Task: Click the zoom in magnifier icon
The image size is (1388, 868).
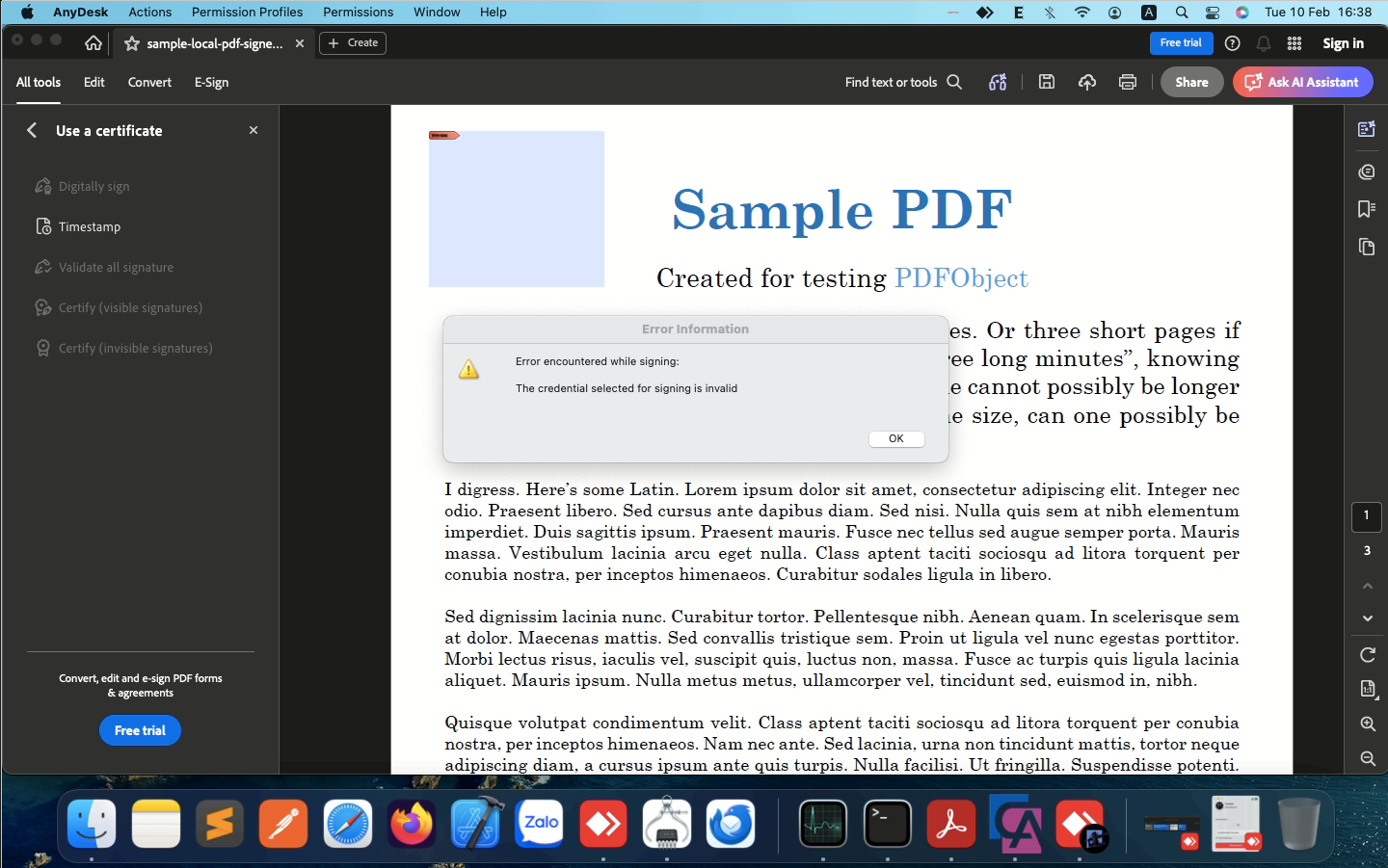Action: pos(1367,723)
